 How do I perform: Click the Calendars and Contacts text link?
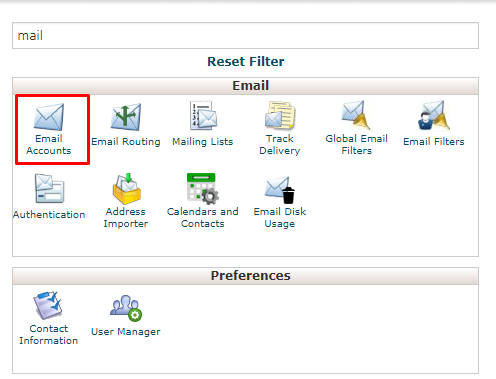tap(203, 217)
